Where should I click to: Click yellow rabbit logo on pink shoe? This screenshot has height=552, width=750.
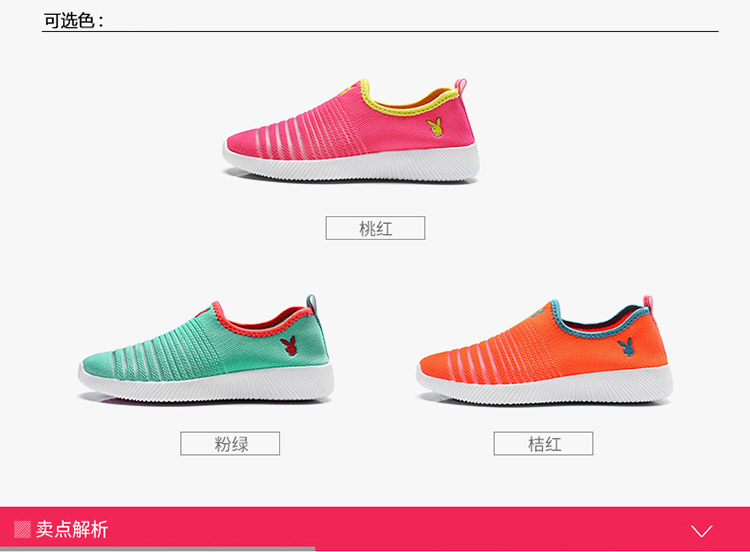(x=435, y=127)
